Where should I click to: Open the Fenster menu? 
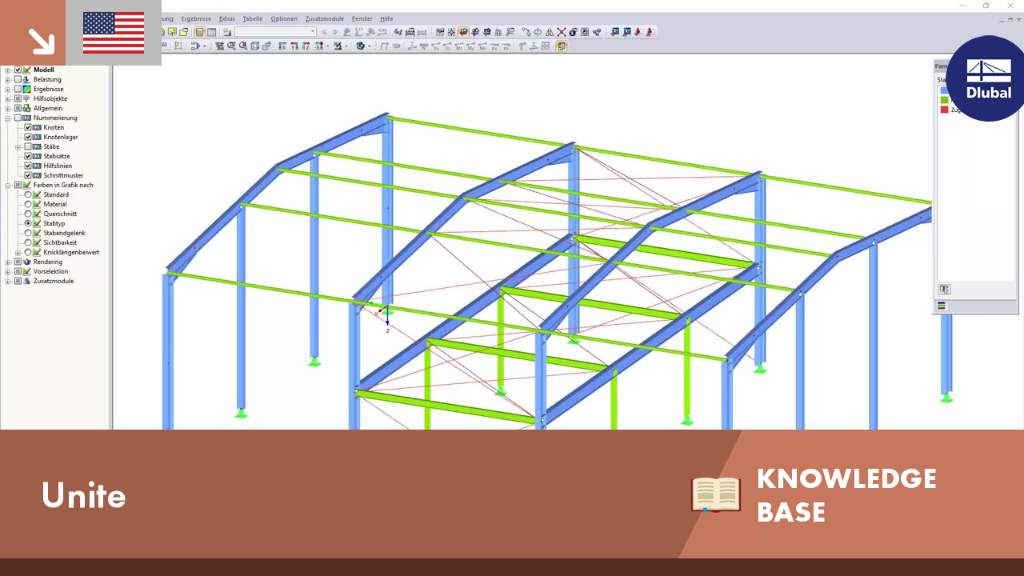point(362,19)
